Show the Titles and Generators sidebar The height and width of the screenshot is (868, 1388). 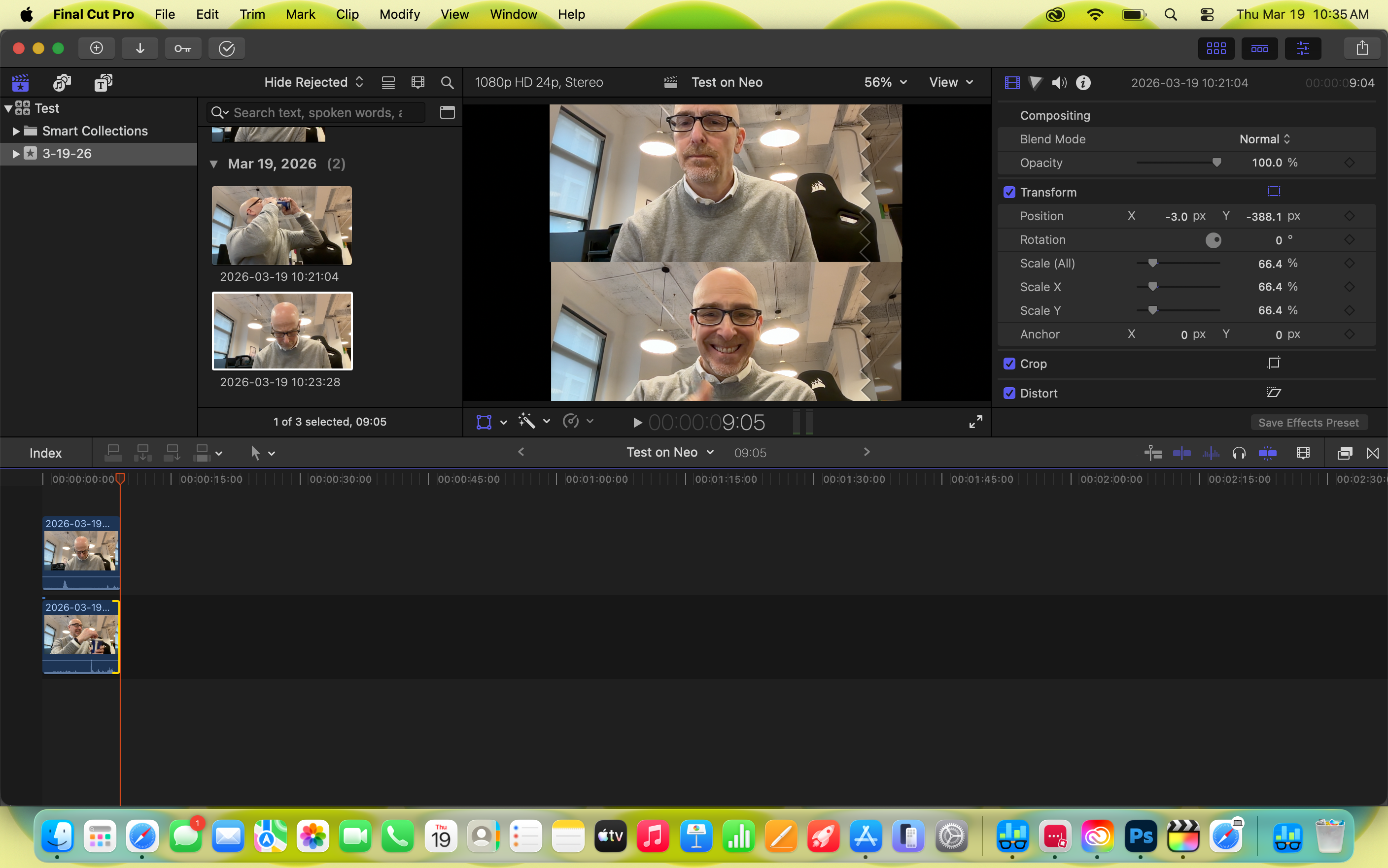(x=103, y=83)
